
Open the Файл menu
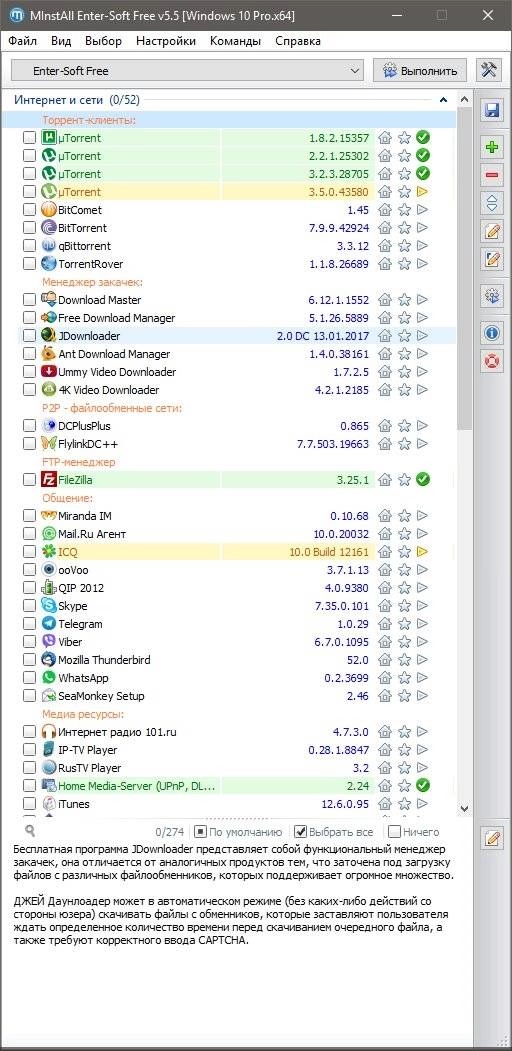23,41
